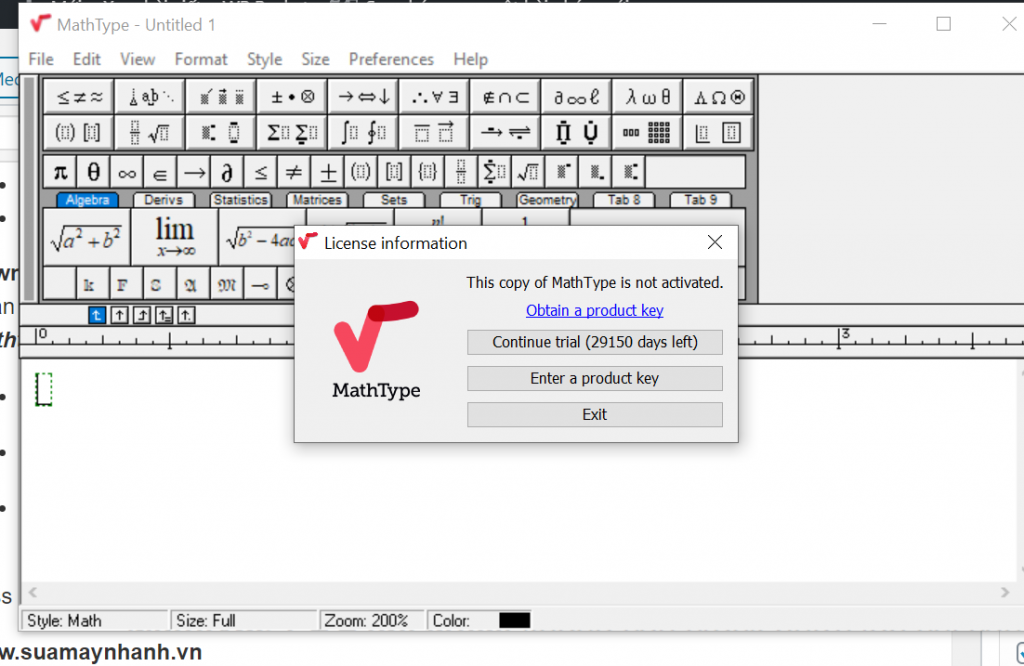Open the miscellaneous symbols palette (∂∞ℓ)
The image size is (1024, 666).
pos(577,97)
